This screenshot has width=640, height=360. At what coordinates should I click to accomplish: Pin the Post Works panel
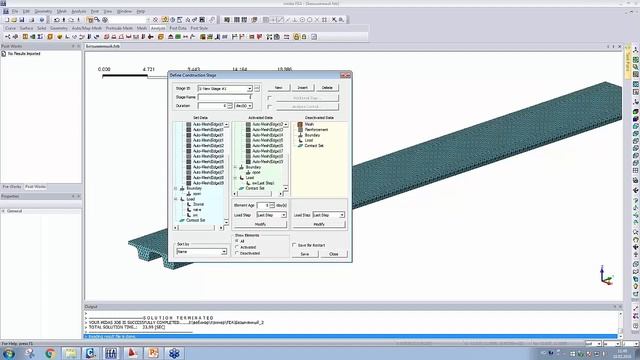(x=73, y=46)
